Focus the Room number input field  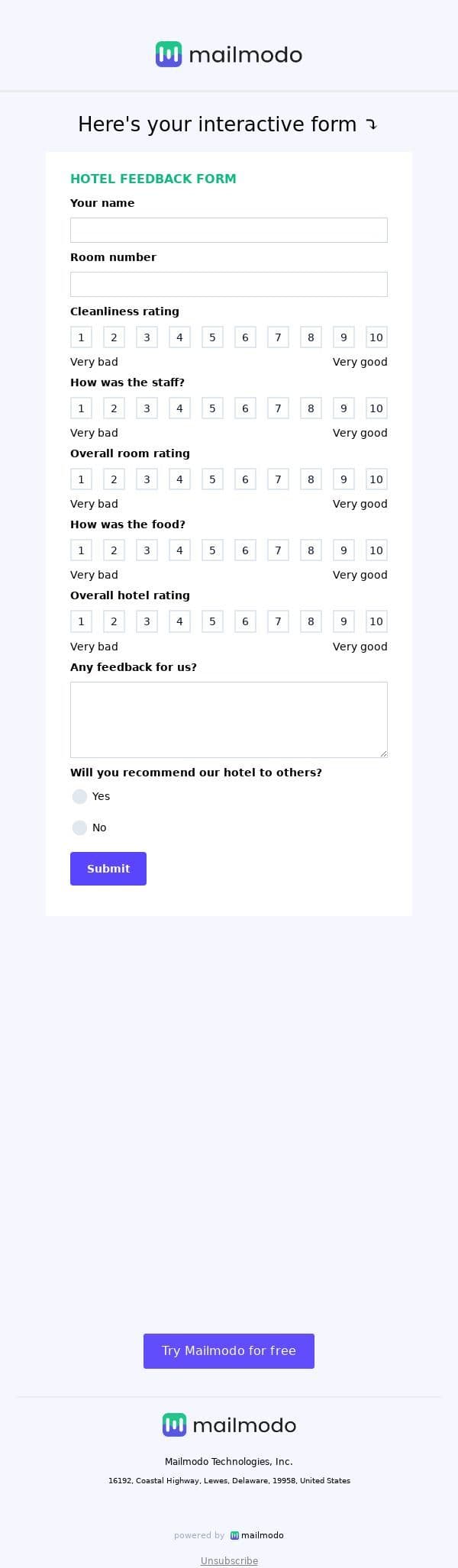(x=229, y=285)
